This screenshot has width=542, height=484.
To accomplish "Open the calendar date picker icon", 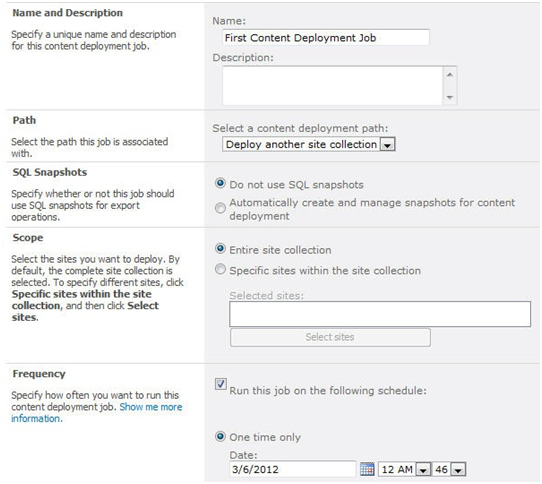I will [x=367, y=469].
